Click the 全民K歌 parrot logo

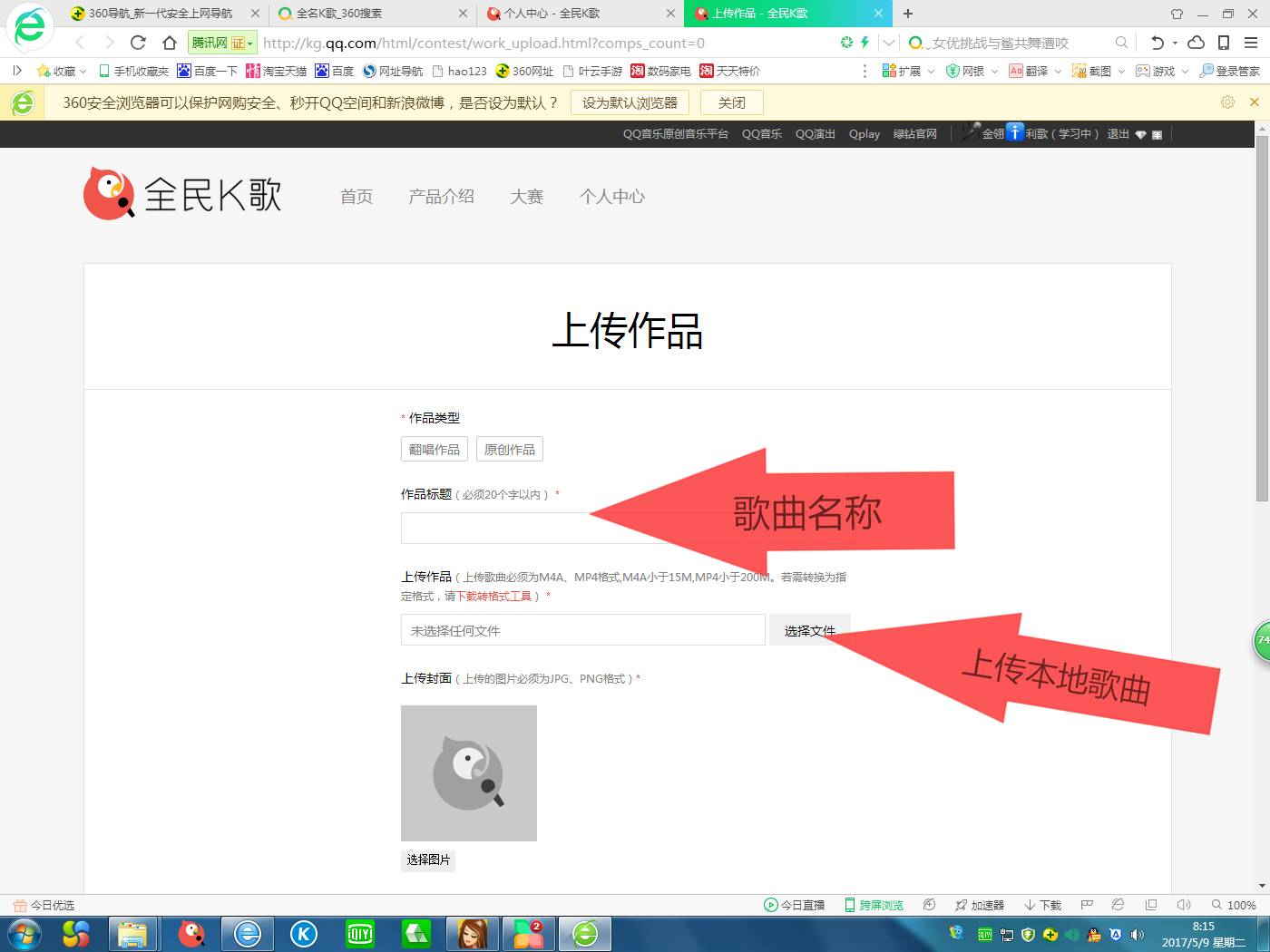click(x=110, y=193)
